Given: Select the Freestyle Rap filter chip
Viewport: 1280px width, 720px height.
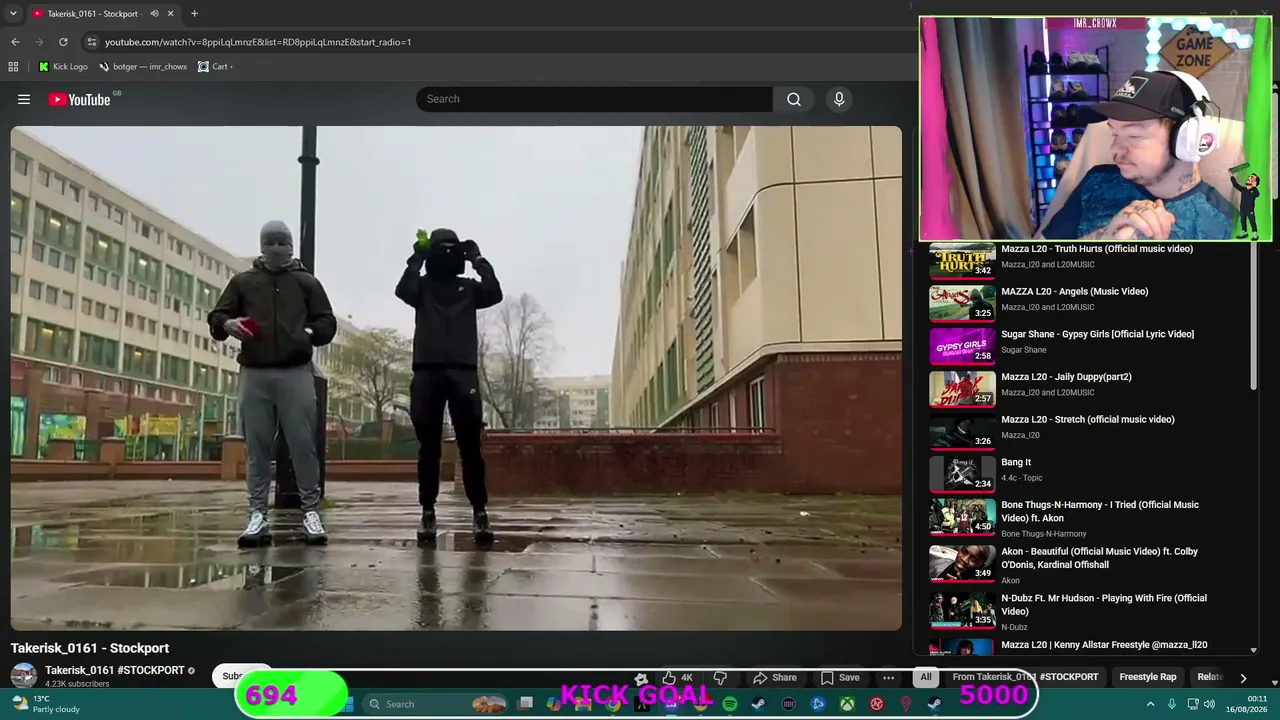Looking at the screenshot, I should (x=1148, y=677).
